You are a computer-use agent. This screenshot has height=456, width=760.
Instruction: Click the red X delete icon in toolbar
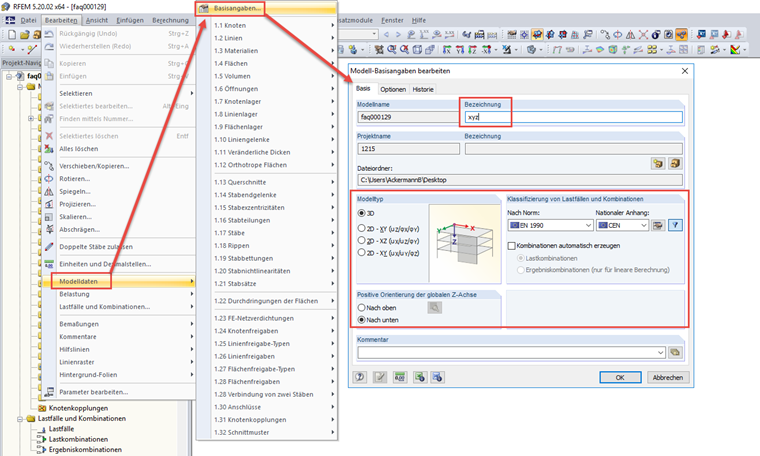[643, 34]
